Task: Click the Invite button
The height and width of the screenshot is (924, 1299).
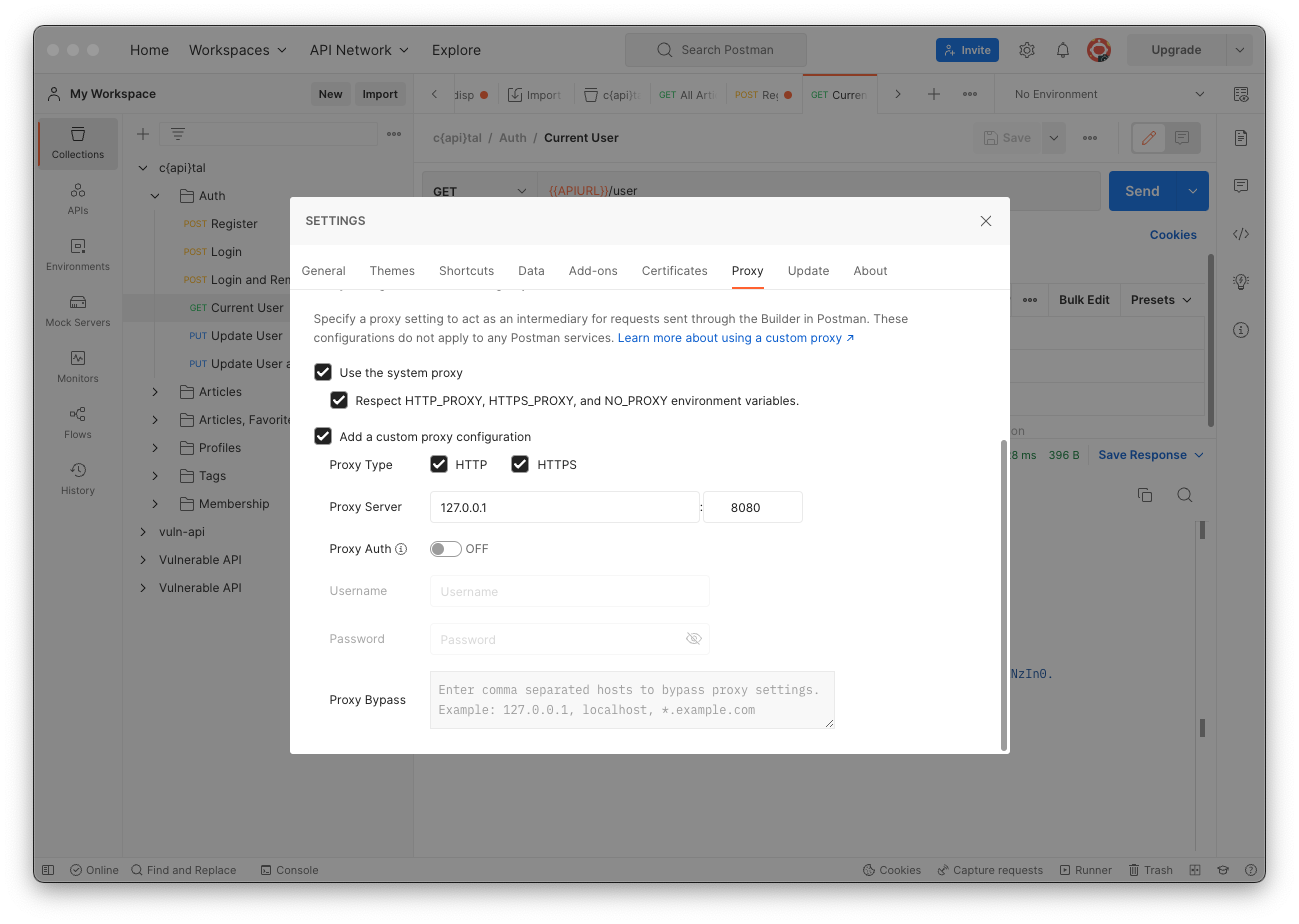Action: click(967, 50)
